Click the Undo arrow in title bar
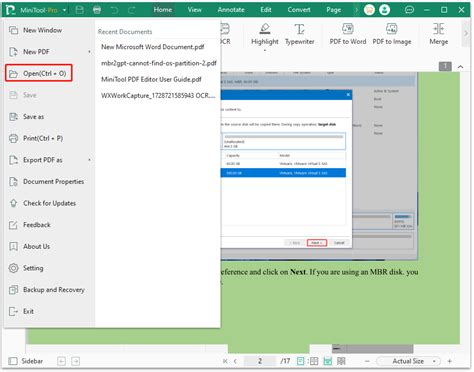 point(115,10)
